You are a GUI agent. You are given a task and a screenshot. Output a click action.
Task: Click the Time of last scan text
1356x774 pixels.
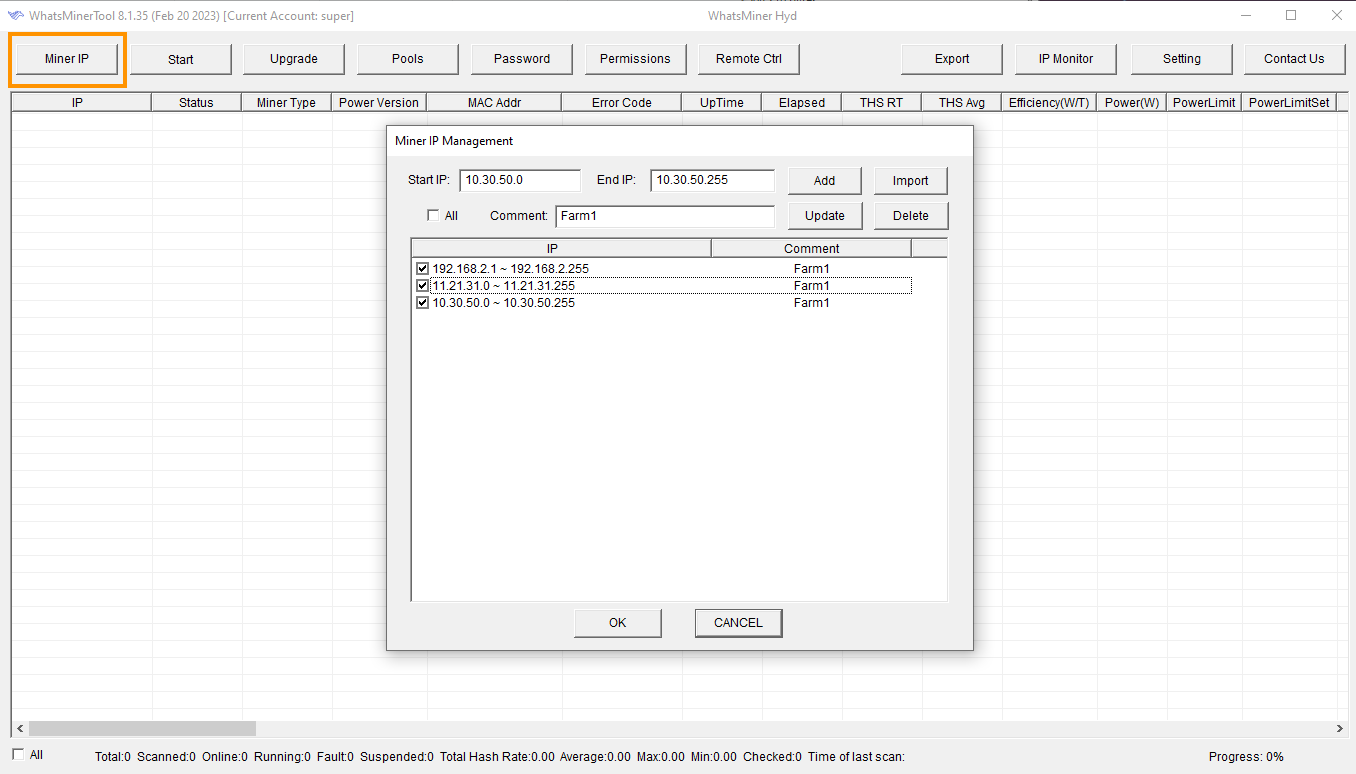(x=856, y=757)
